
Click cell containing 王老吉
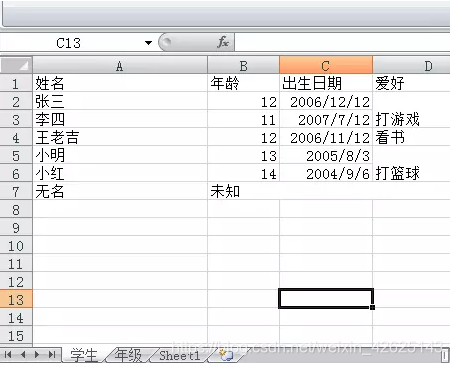coord(120,137)
